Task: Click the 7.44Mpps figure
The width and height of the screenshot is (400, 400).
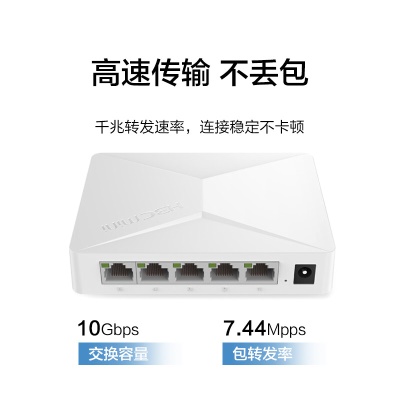Action: (x=264, y=328)
